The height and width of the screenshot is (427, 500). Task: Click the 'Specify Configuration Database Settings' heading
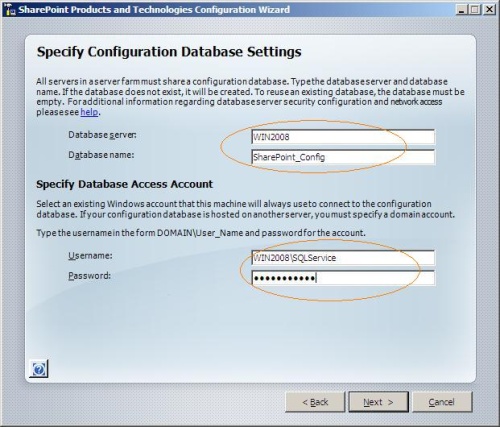coord(169,52)
